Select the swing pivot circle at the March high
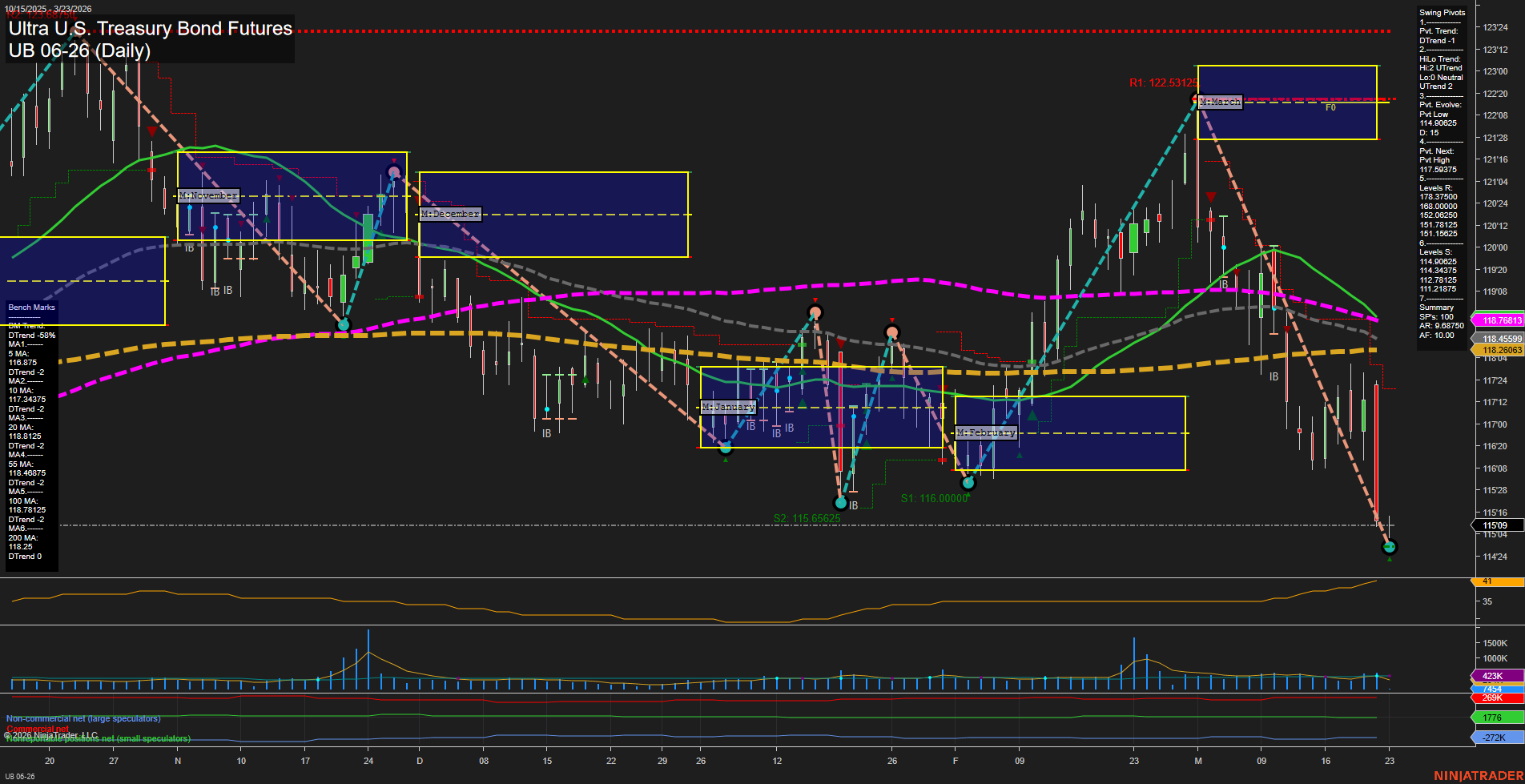Image resolution: width=1525 pixels, height=784 pixels. tap(1197, 100)
